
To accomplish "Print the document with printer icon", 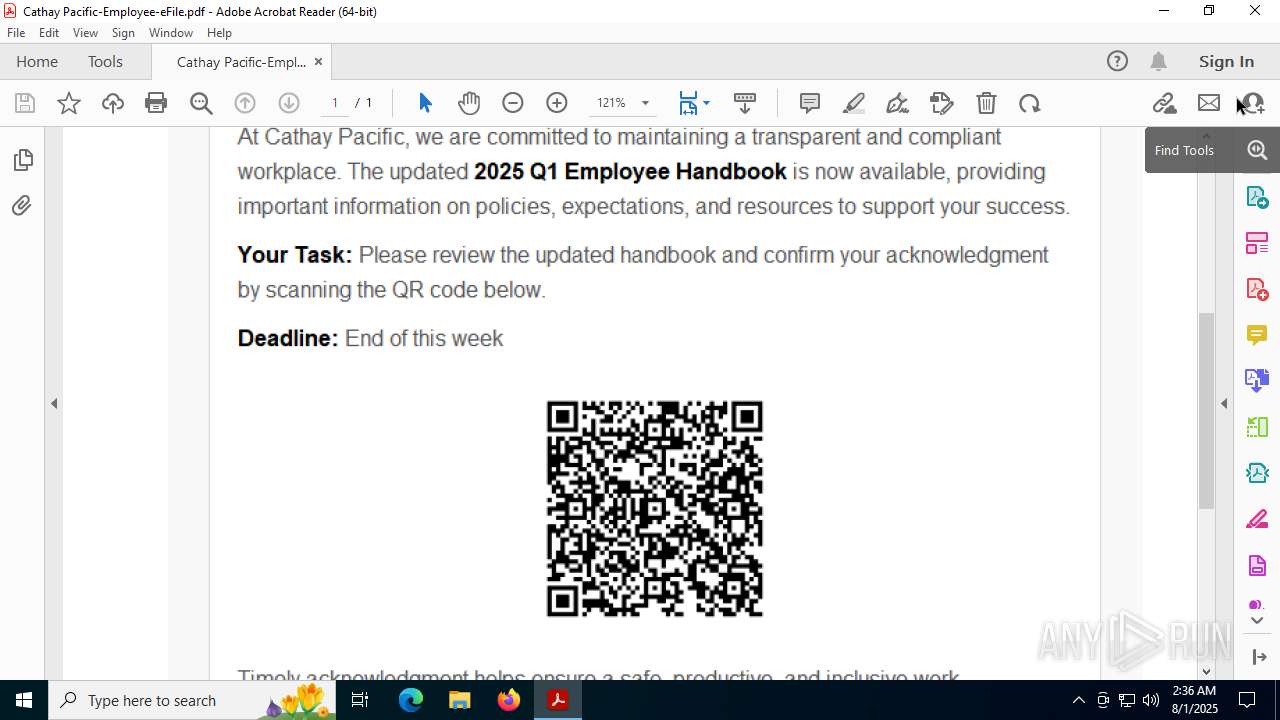I will 156,103.
